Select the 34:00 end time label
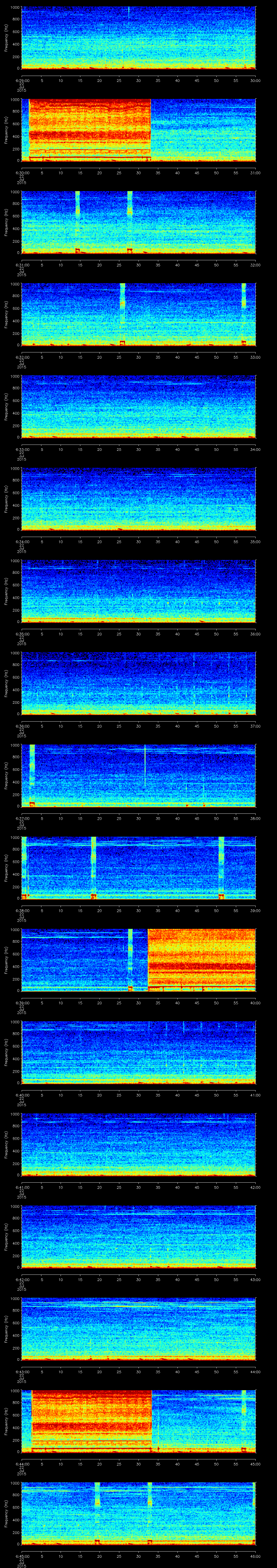 255,449
